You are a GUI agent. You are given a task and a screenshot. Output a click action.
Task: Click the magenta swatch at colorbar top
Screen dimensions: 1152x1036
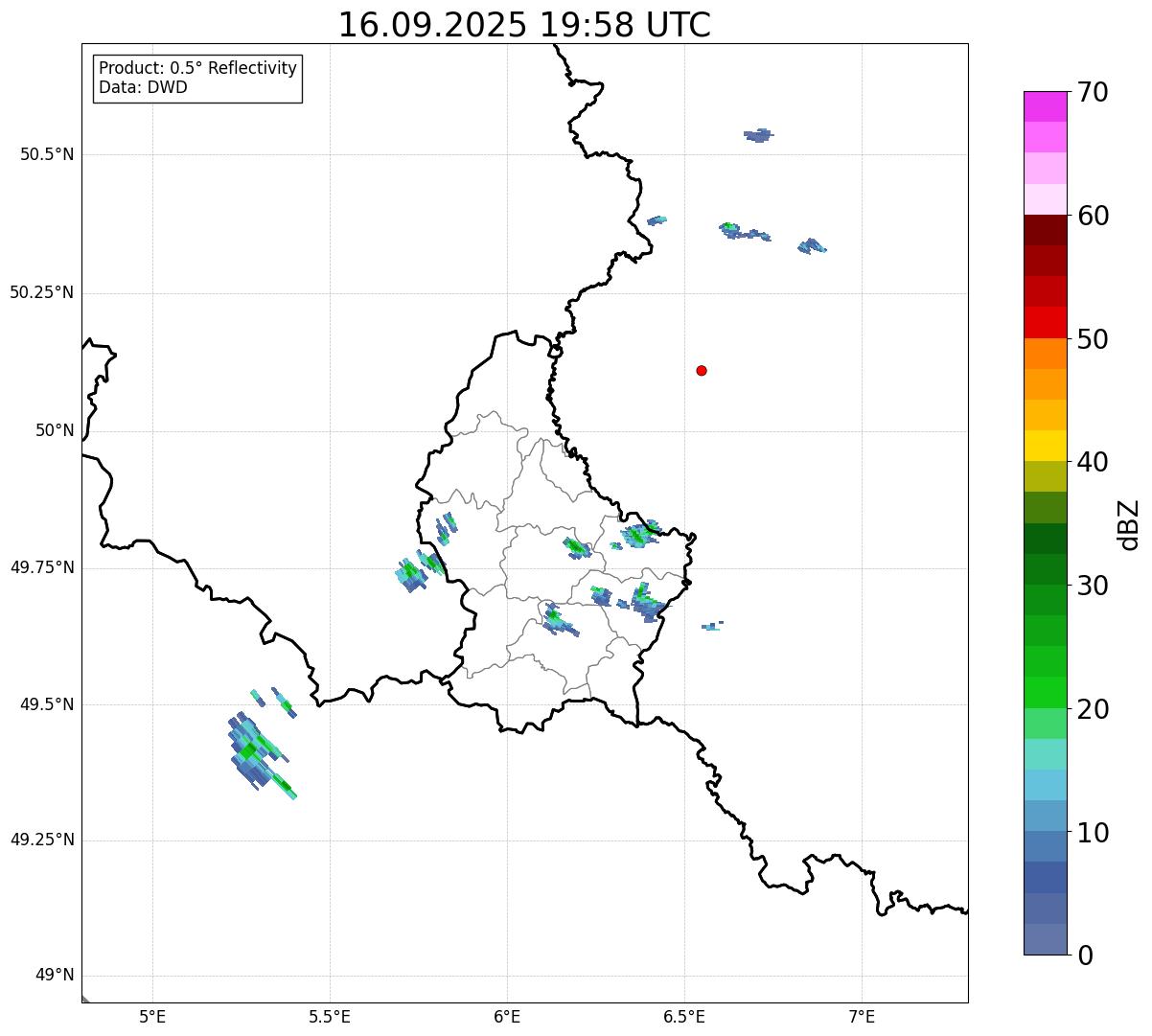pyautogui.click(x=1046, y=106)
